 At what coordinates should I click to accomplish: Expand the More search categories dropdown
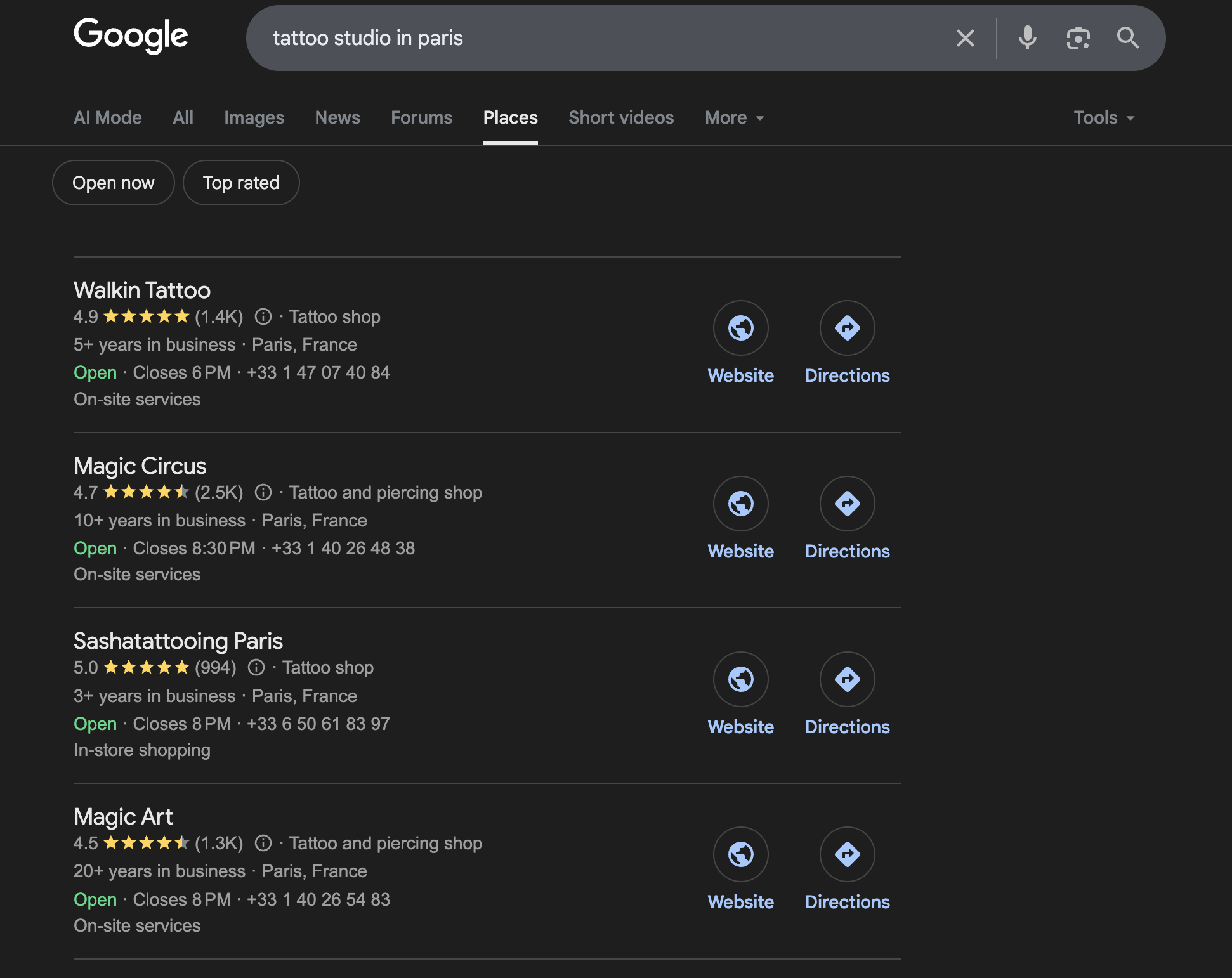[x=734, y=117]
